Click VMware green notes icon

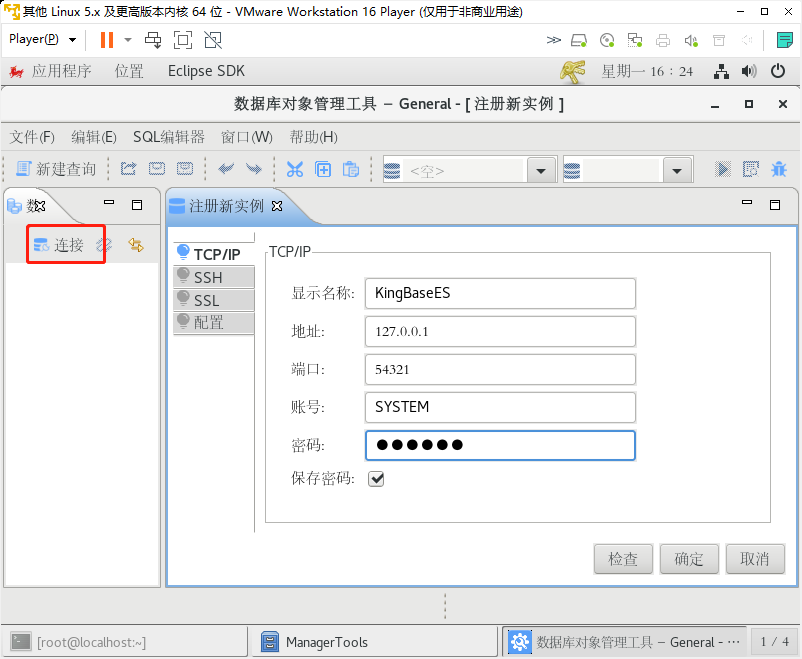tap(784, 40)
